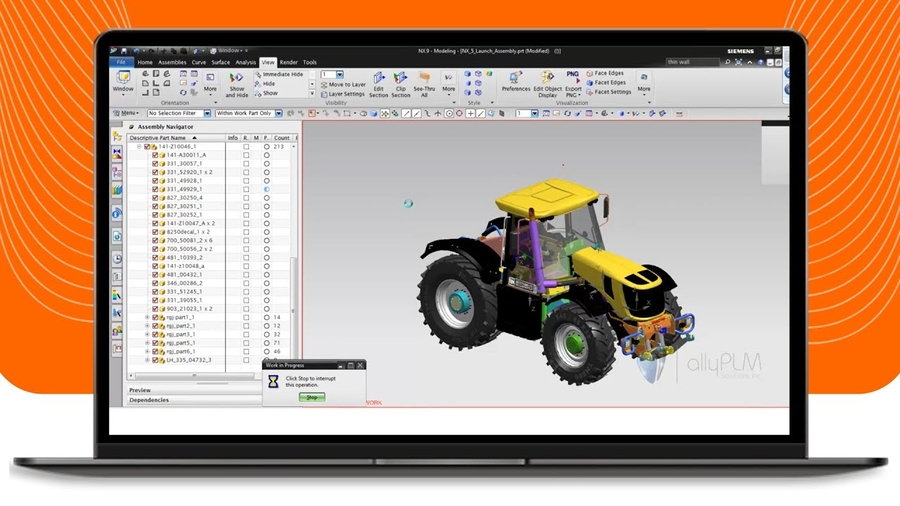The image size is (900, 506).
Task: Click the Save icon in title bar
Action: [x=123, y=51]
